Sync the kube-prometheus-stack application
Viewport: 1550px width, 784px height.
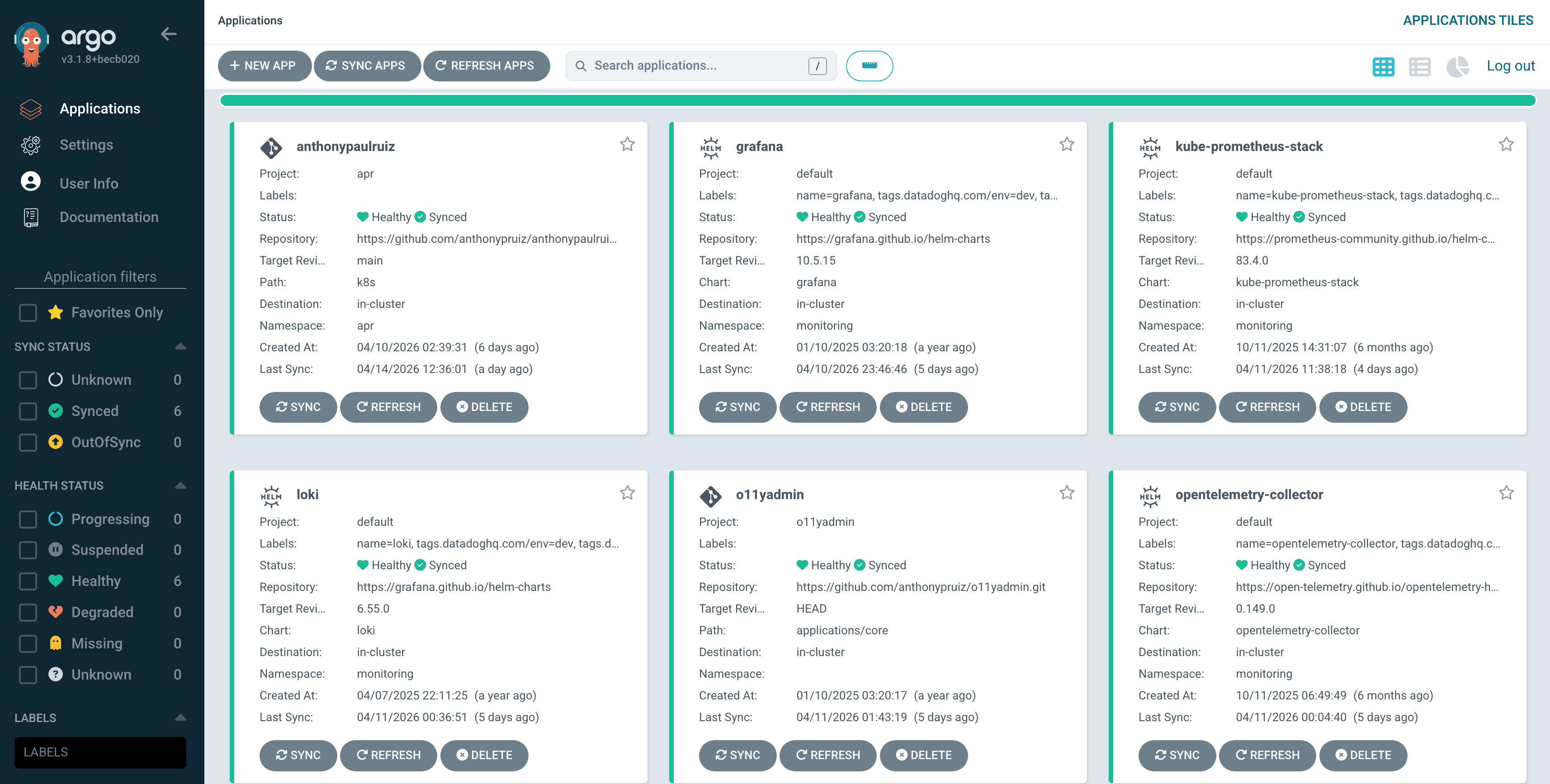[x=1177, y=407]
